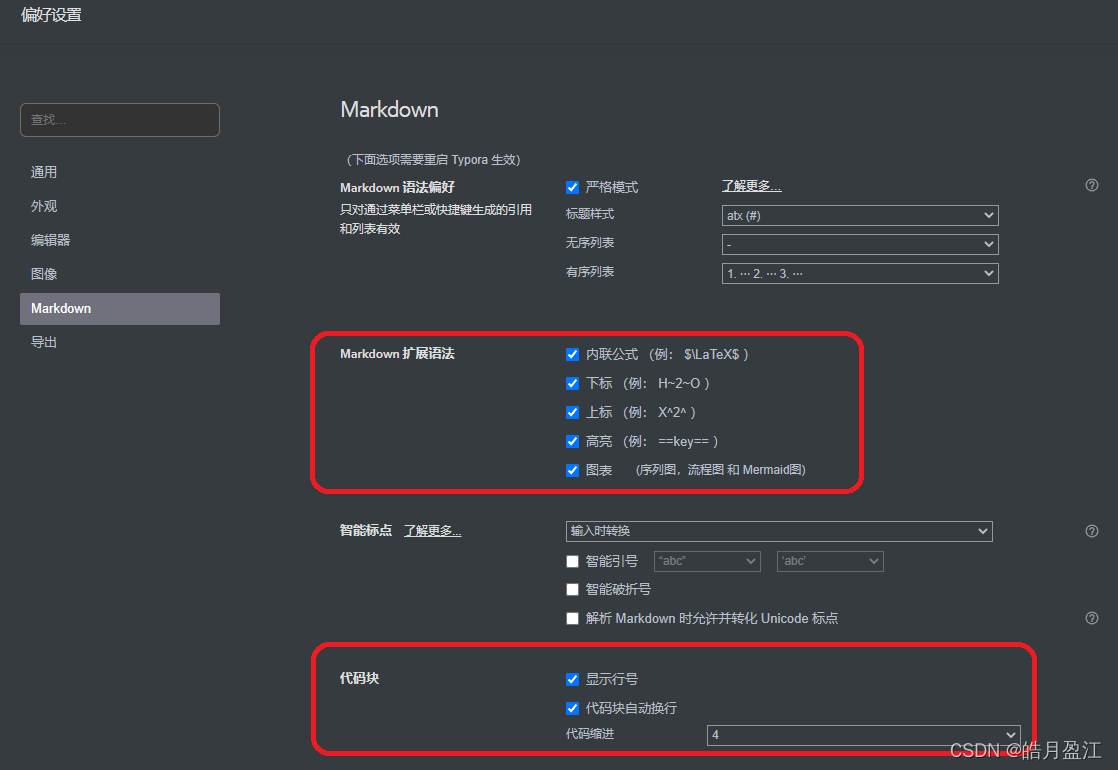Click the Markdown 扩展语法 section label

[x=397, y=354]
